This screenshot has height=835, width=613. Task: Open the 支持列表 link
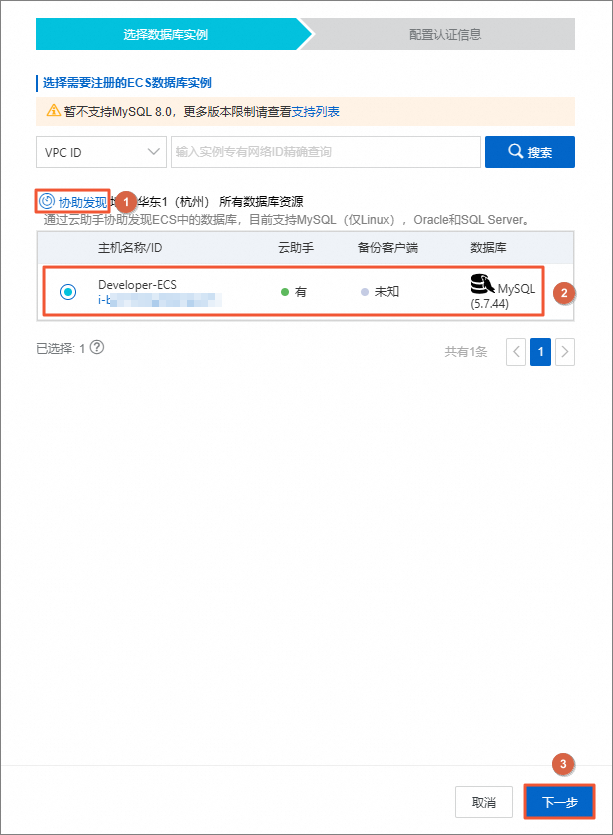(x=316, y=111)
